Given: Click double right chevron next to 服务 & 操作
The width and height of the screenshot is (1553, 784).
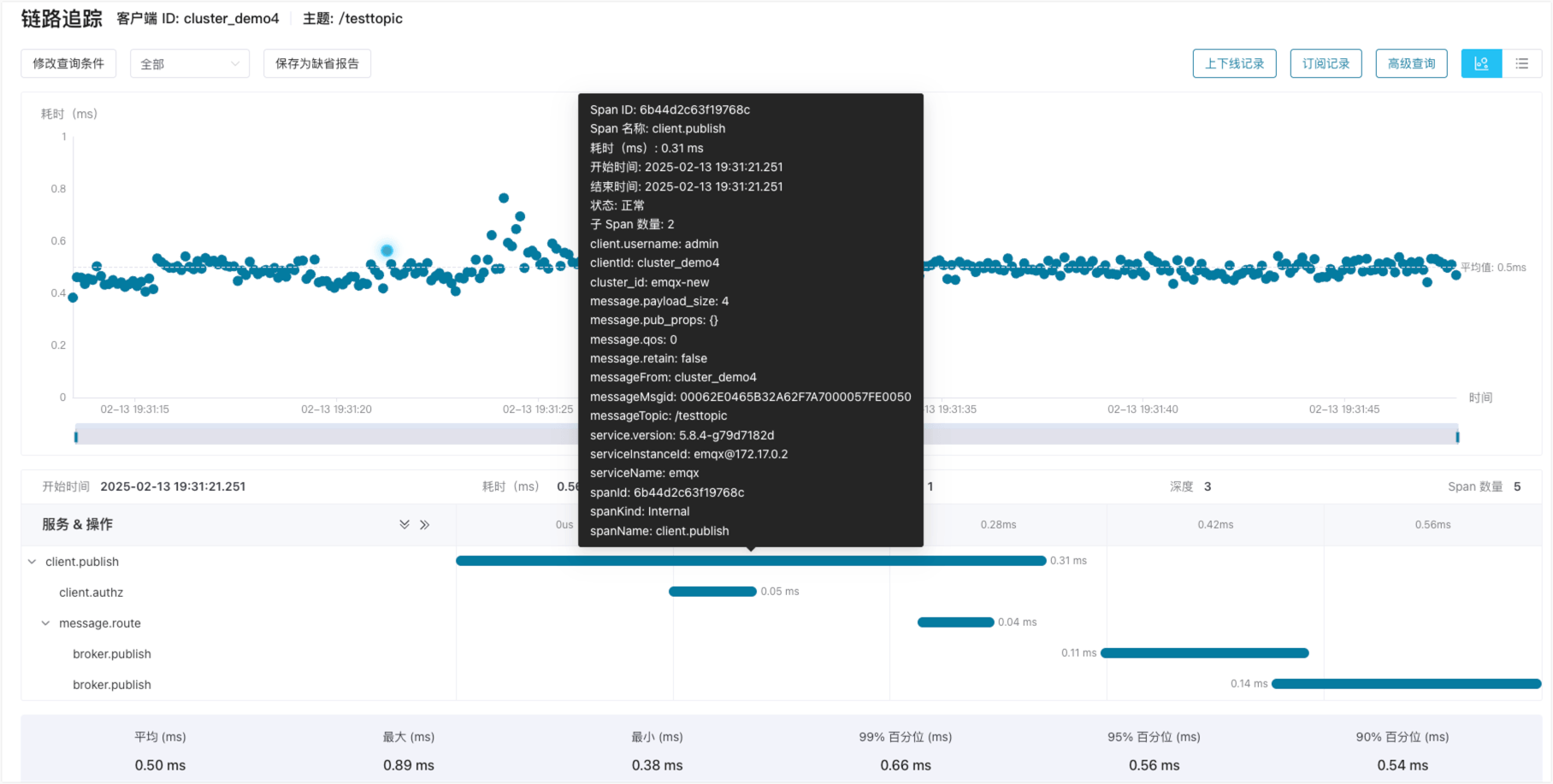Looking at the screenshot, I should pyautogui.click(x=425, y=524).
